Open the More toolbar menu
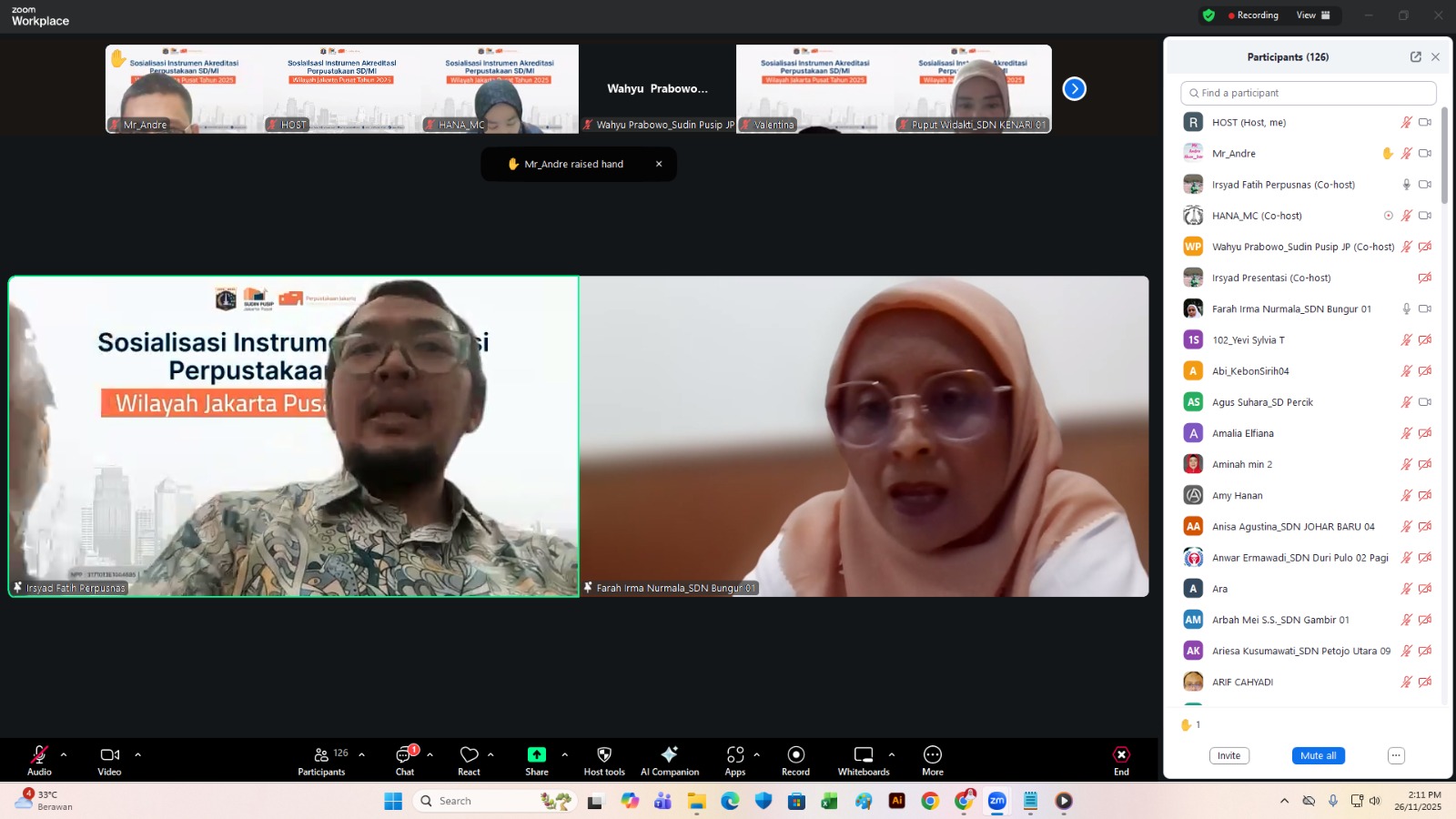1456x819 pixels. point(933,755)
